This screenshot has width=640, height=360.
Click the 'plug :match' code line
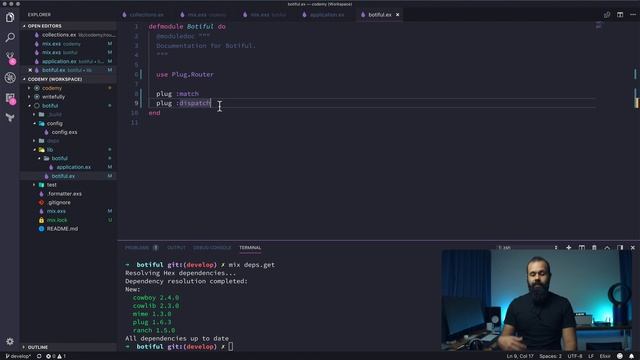pos(177,94)
